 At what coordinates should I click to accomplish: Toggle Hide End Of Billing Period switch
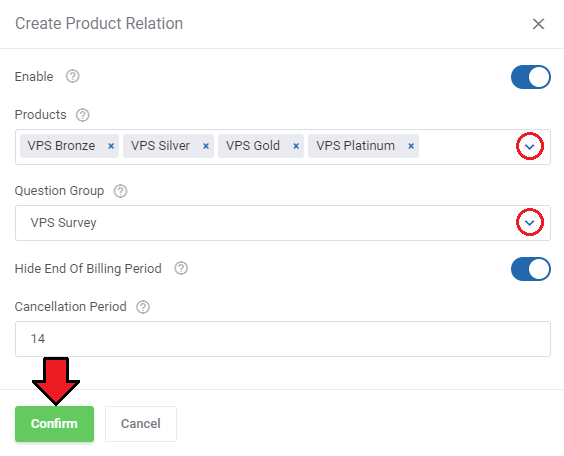coord(531,269)
